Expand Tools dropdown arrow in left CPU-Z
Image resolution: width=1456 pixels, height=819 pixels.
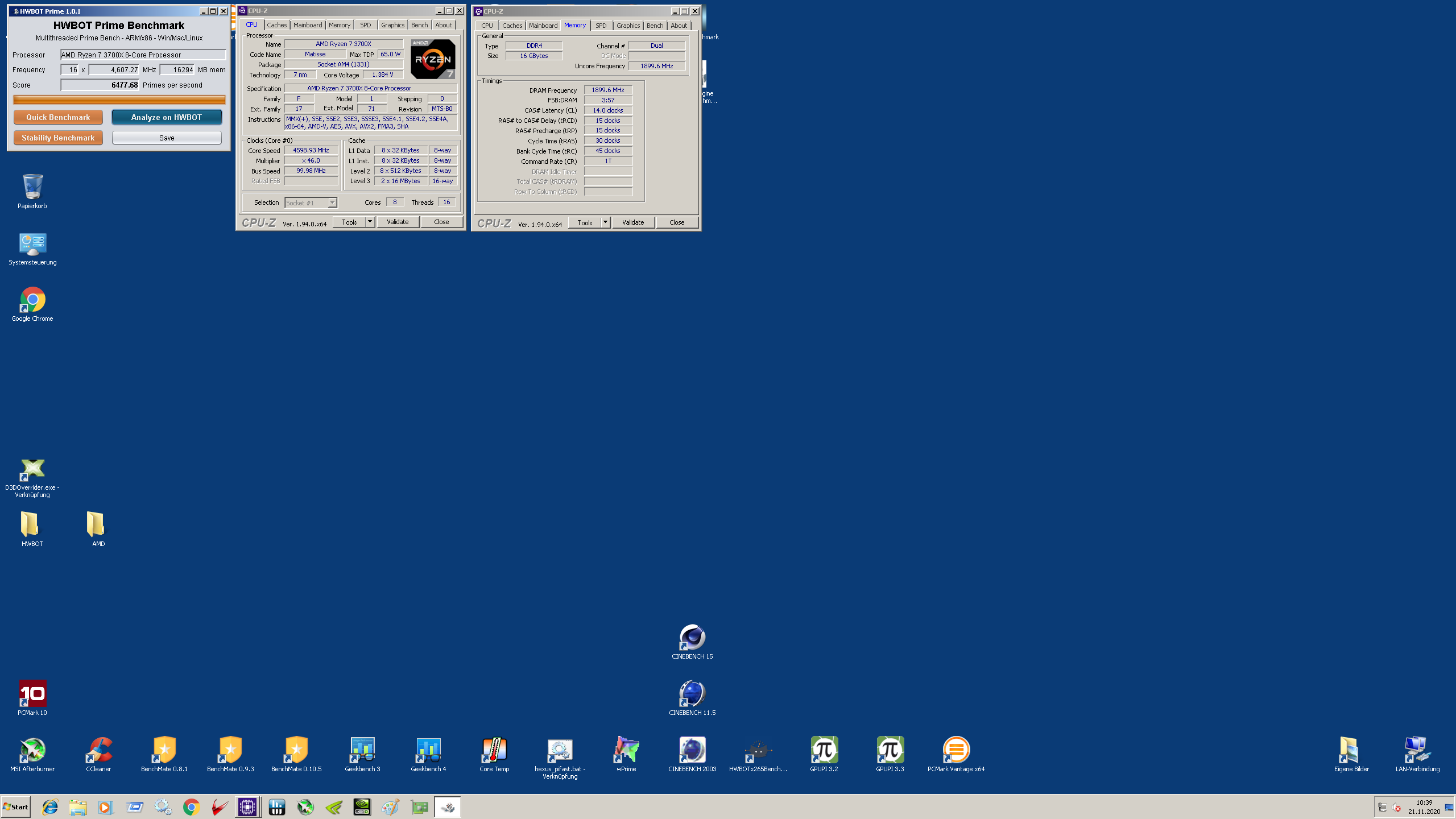coord(370,222)
